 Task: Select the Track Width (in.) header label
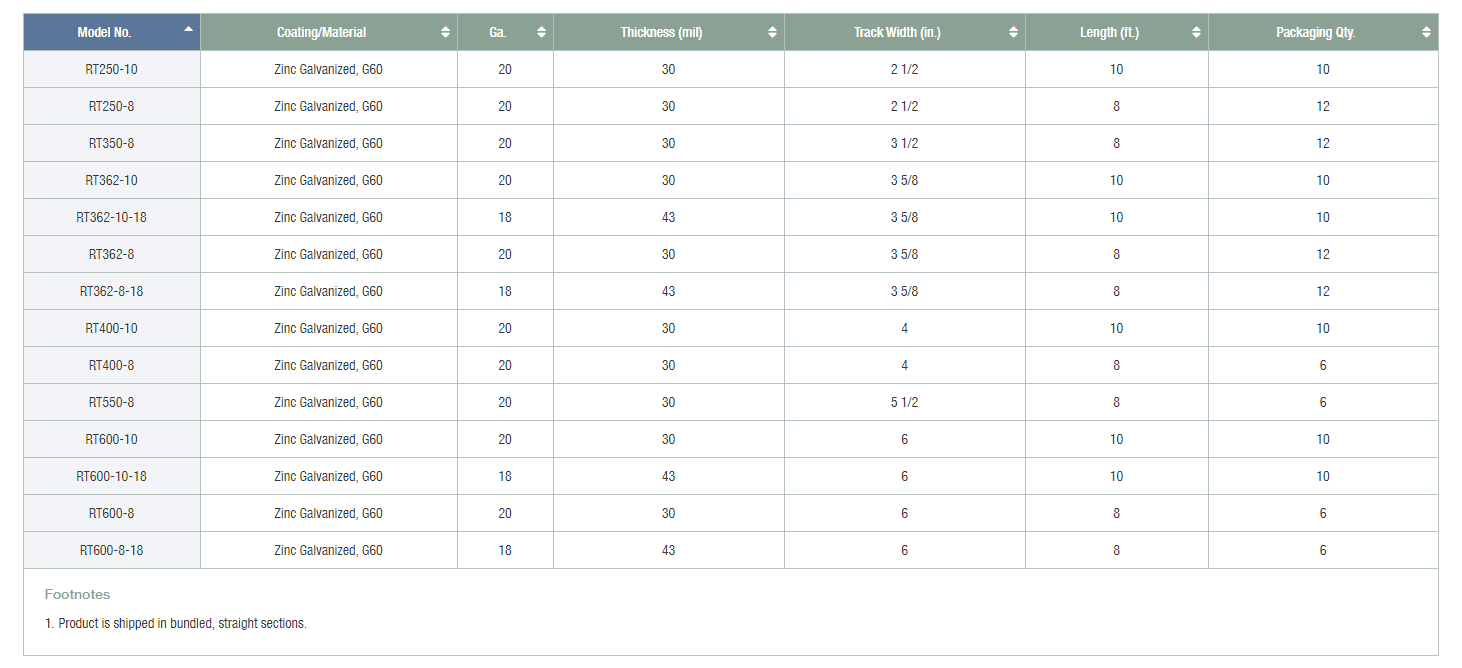click(895, 32)
